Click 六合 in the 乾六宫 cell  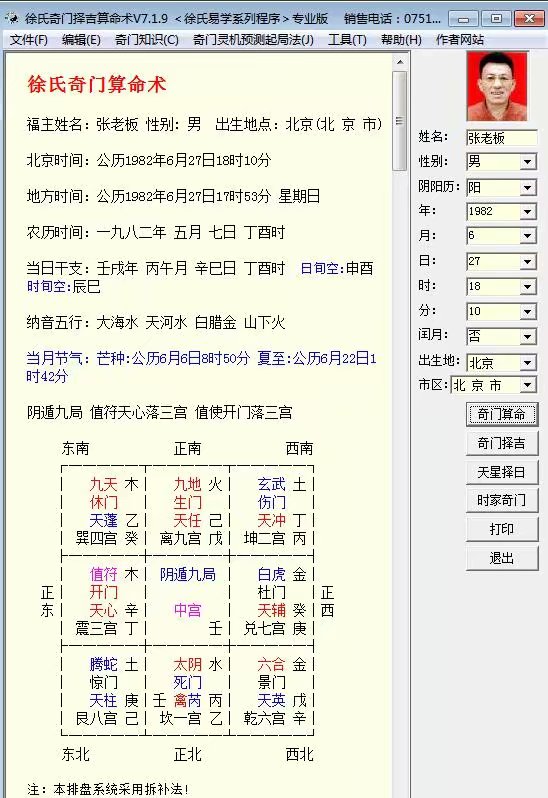pyautogui.click(x=272, y=664)
